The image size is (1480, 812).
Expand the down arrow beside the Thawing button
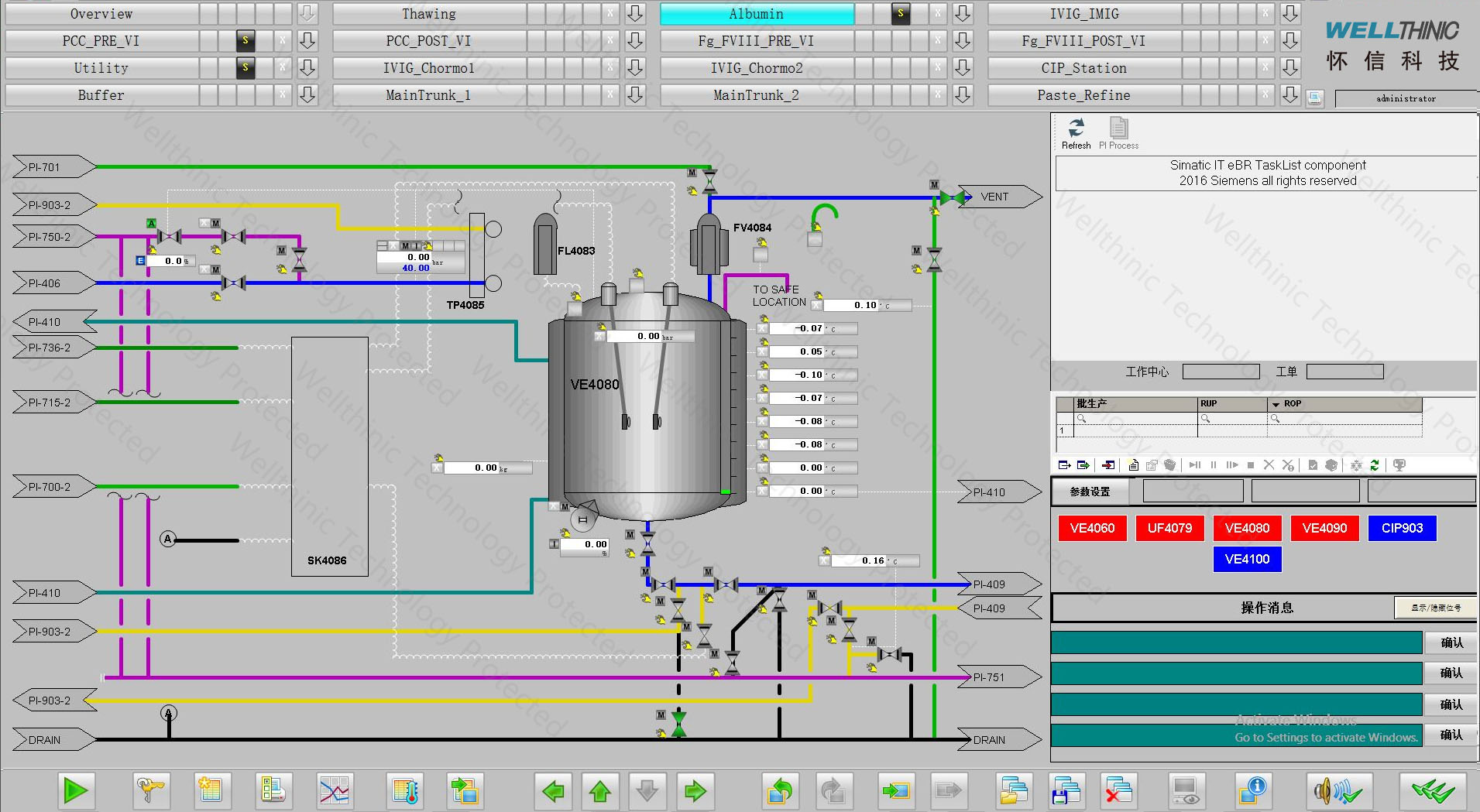click(x=635, y=14)
